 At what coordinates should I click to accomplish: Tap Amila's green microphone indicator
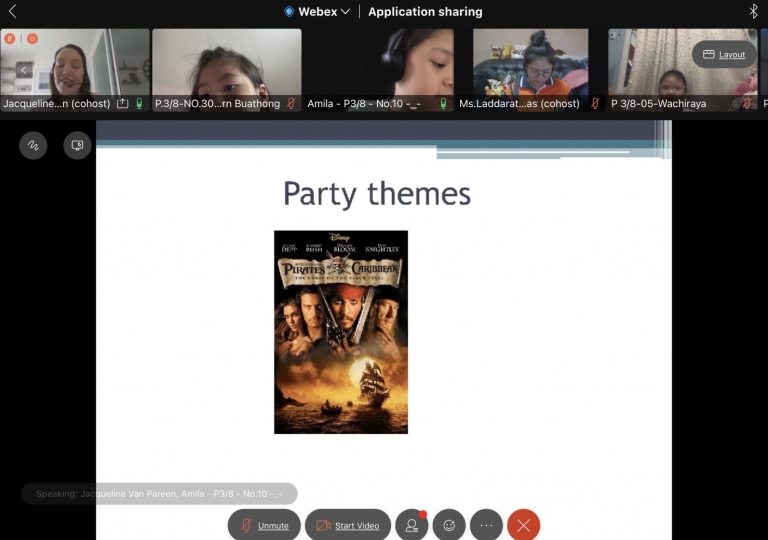coord(443,103)
